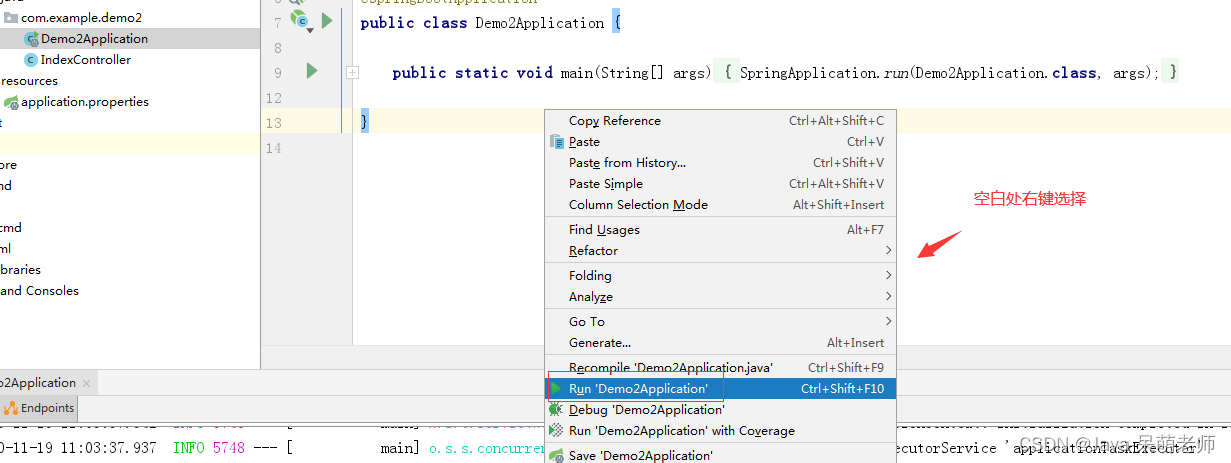The height and width of the screenshot is (463, 1231).
Task: Click the clipboard icon beside Paste
Action: pos(557,141)
